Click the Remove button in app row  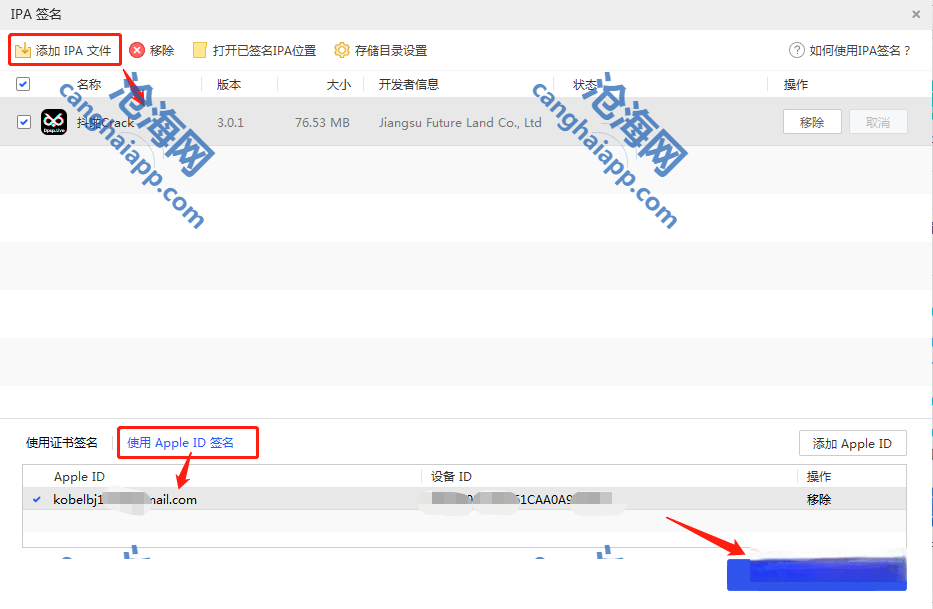pos(812,122)
